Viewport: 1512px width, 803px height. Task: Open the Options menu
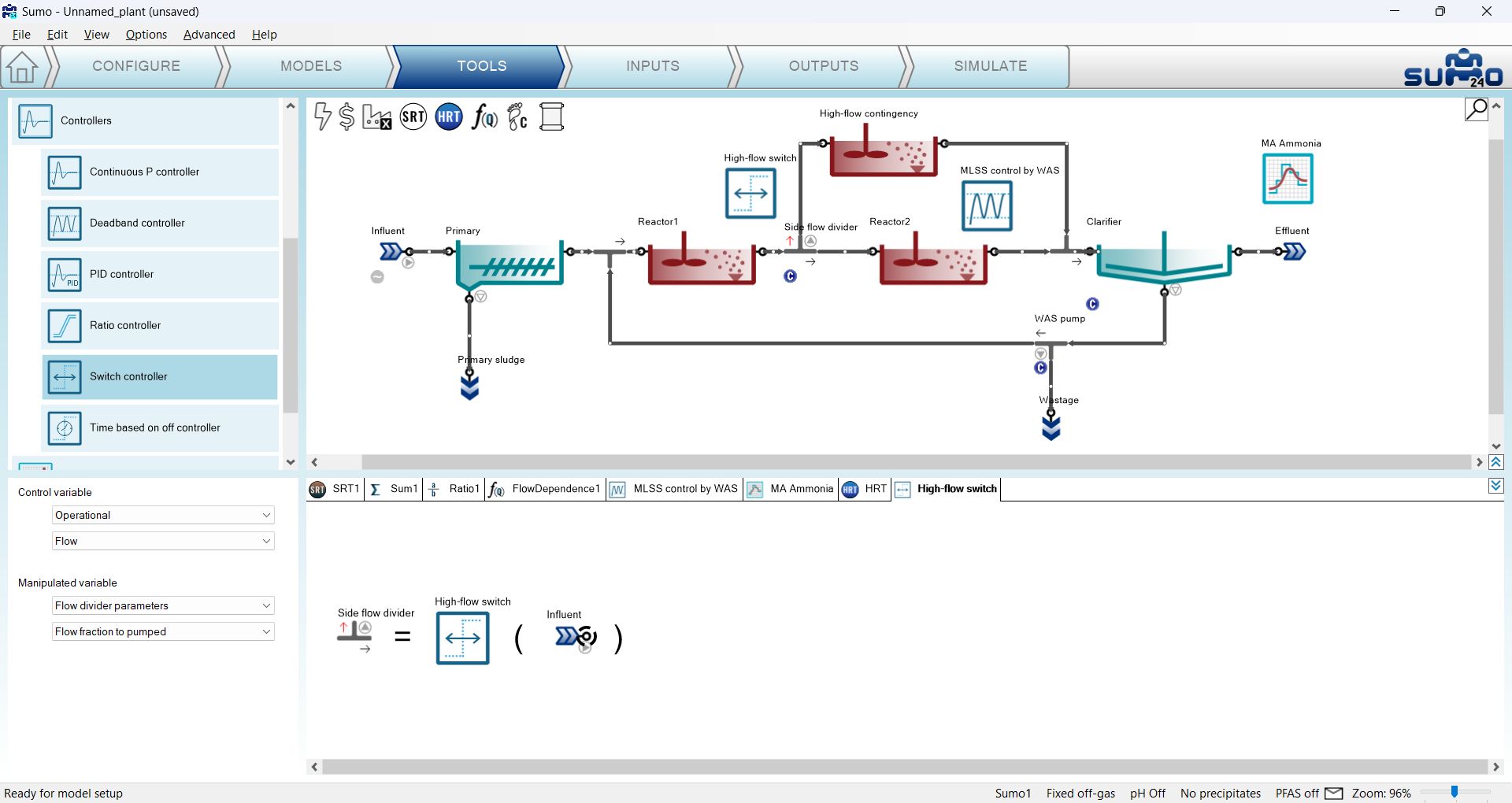[x=146, y=35]
